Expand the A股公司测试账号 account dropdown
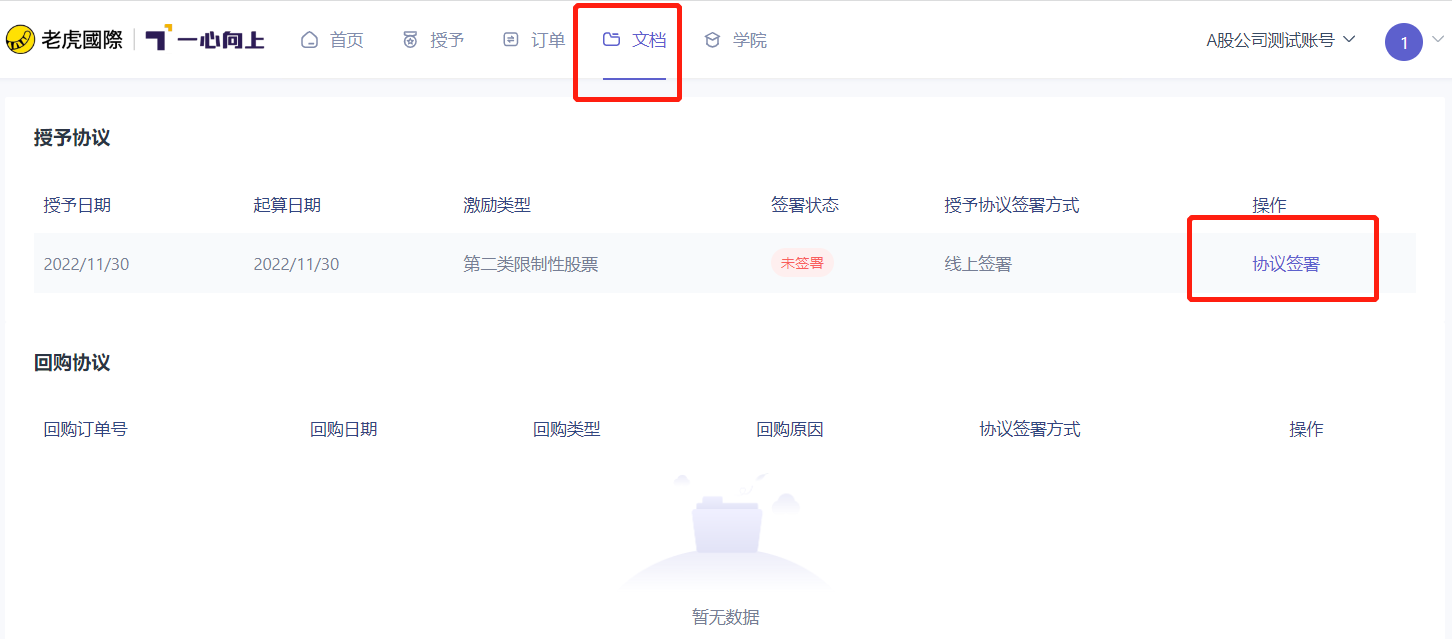Image resolution: width=1452 pixels, height=639 pixels. (1281, 40)
